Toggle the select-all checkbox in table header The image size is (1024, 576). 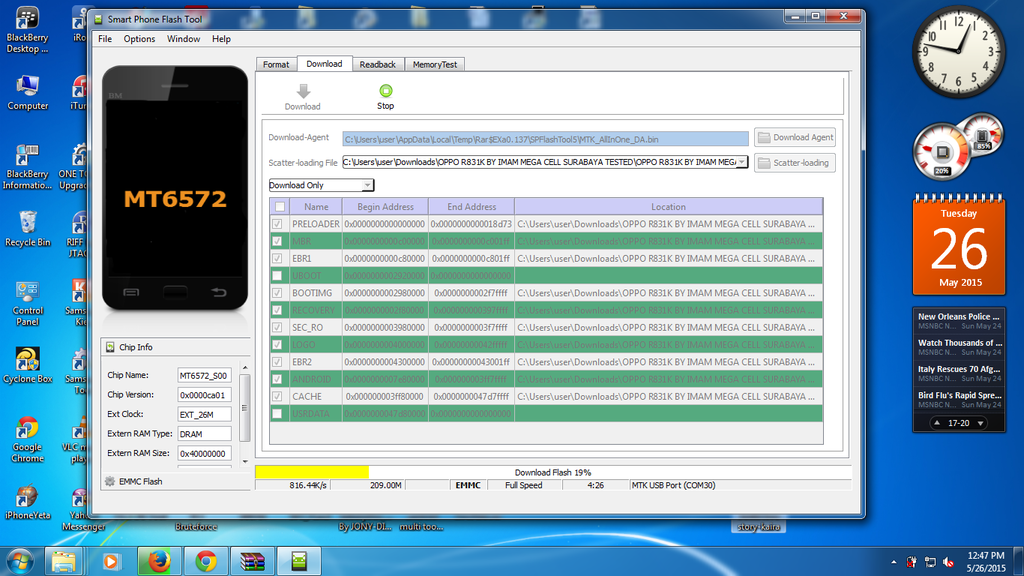point(279,207)
